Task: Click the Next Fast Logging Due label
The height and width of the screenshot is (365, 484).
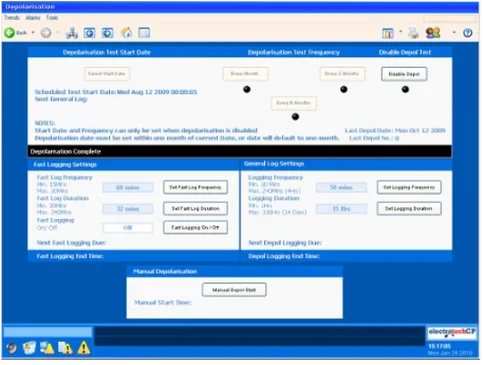Action: [71, 243]
